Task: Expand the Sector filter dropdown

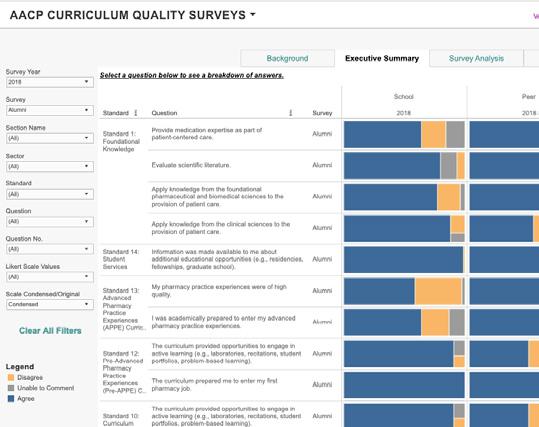Action: pyautogui.click(x=50, y=166)
